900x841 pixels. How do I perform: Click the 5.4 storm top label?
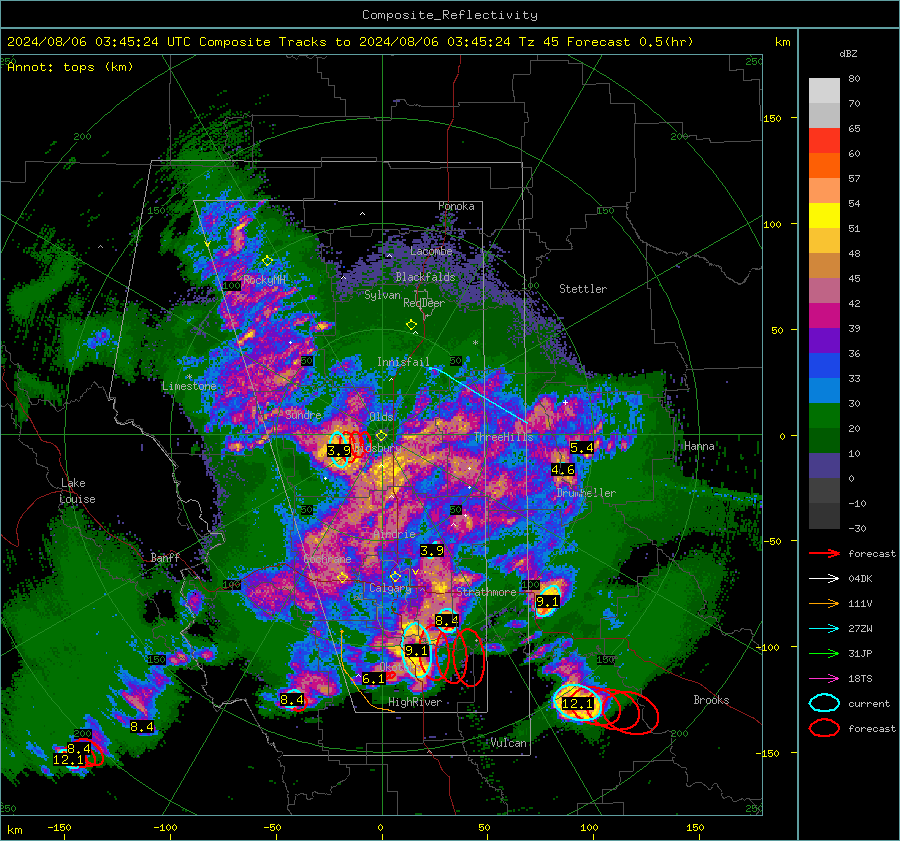[x=581, y=447]
